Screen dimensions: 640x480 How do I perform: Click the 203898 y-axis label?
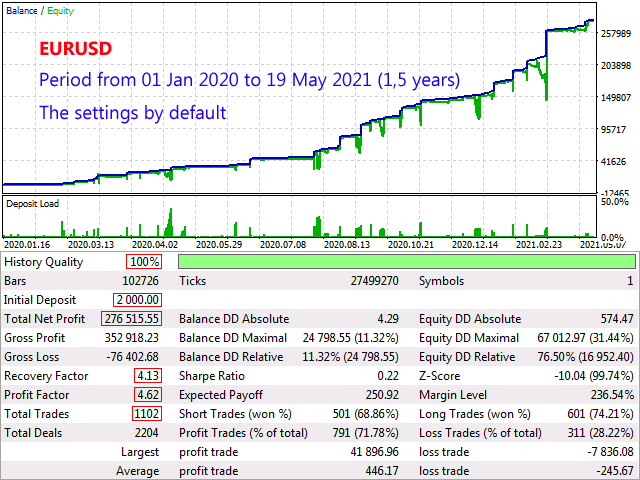click(x=616, y=65)
